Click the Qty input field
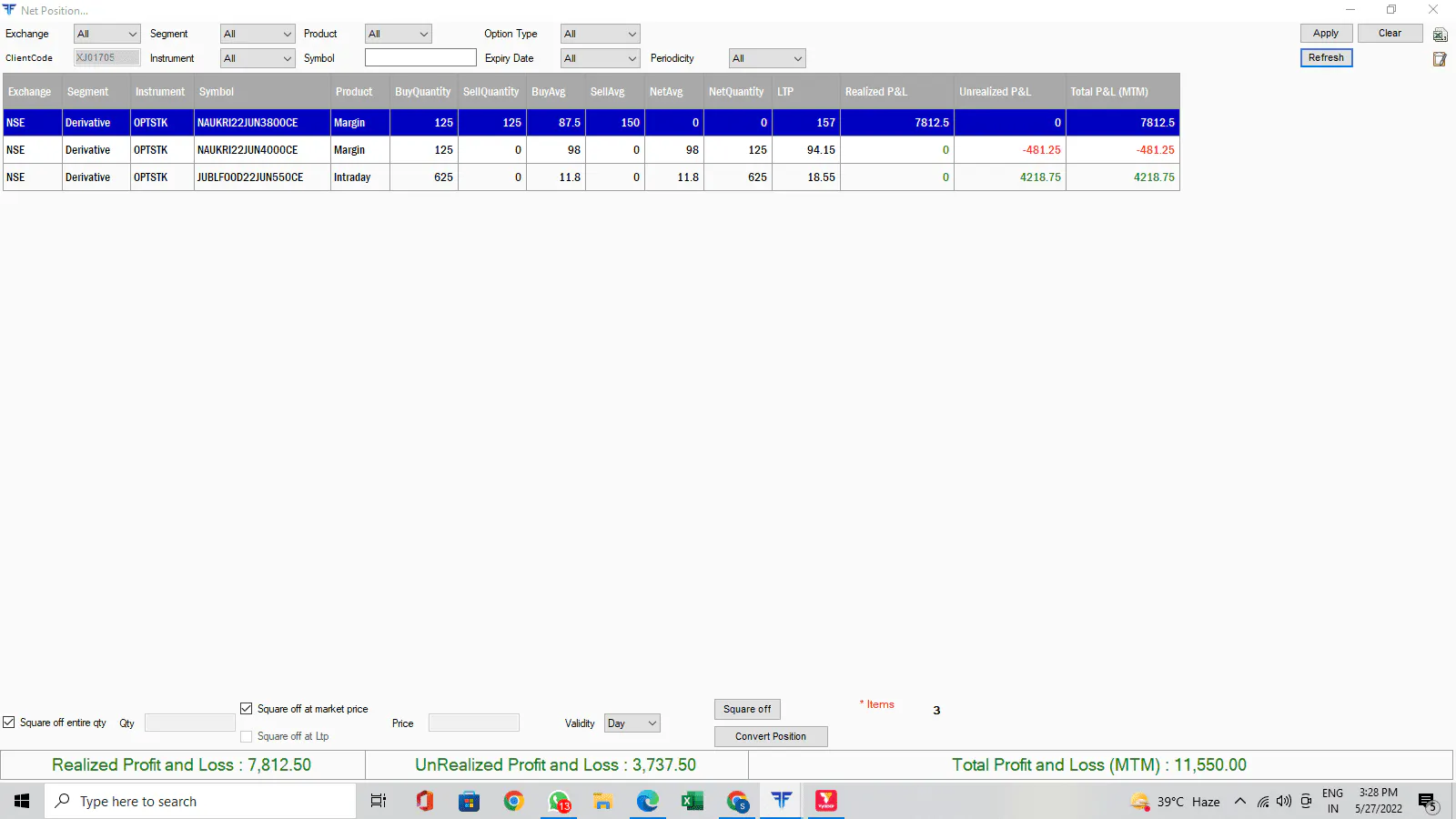The height and width of the screenshot is (819, 1456). pyautogui.click(x=190, y=723)
